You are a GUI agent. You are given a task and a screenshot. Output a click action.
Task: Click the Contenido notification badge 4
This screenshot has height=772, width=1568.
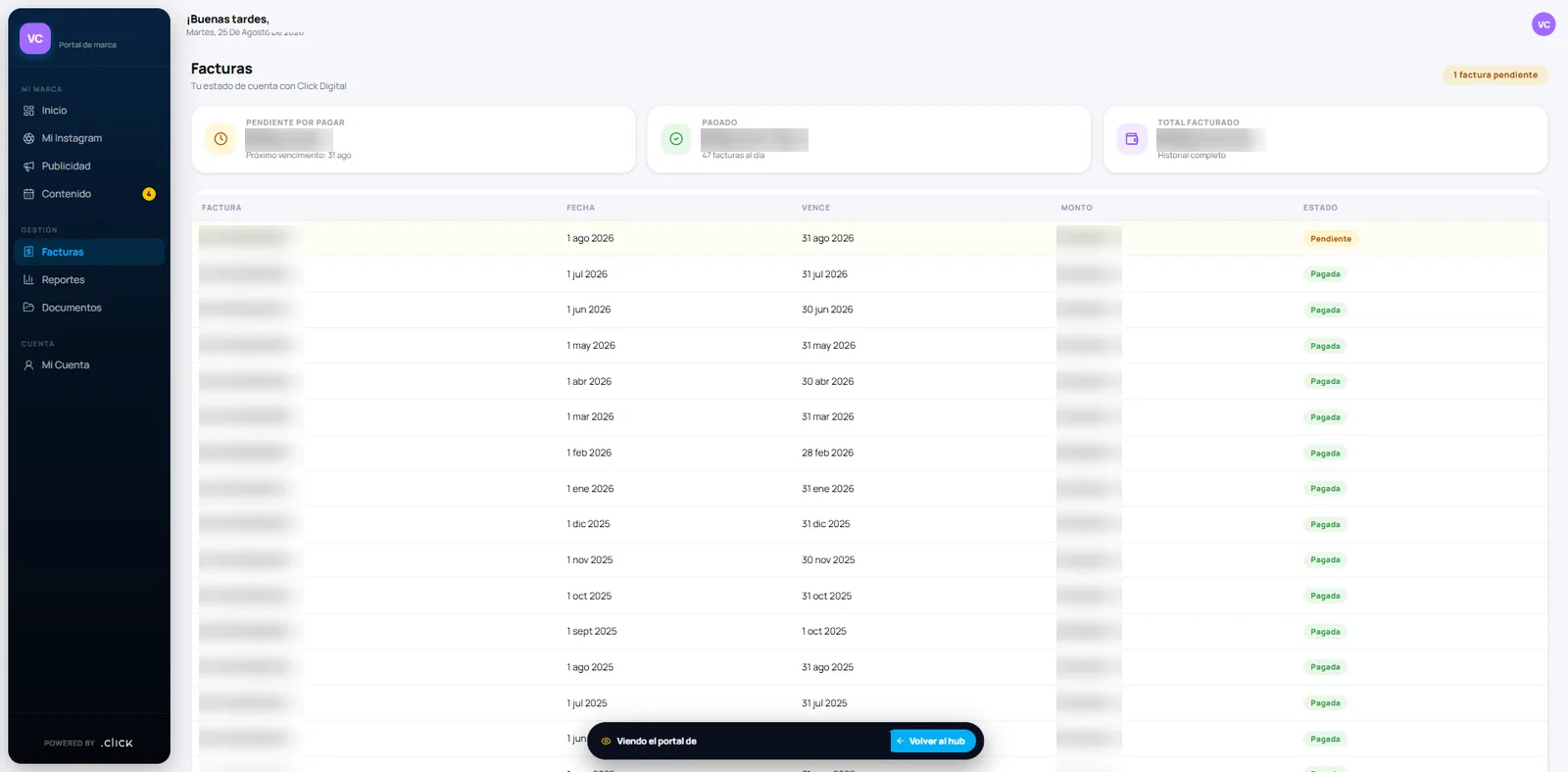tap(149, 194)
